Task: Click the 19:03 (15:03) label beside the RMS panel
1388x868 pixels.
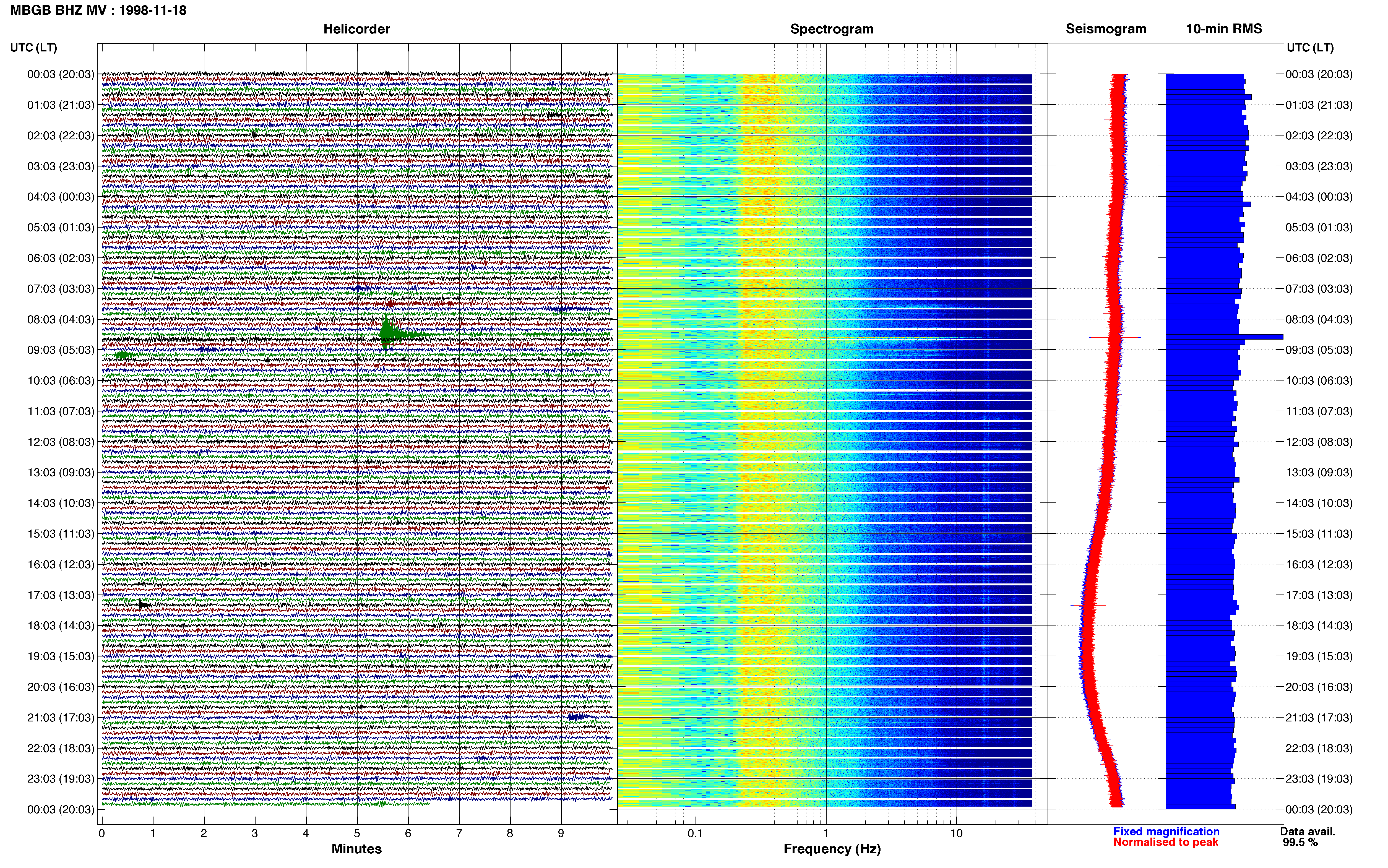Action: tap(1319, 656)
